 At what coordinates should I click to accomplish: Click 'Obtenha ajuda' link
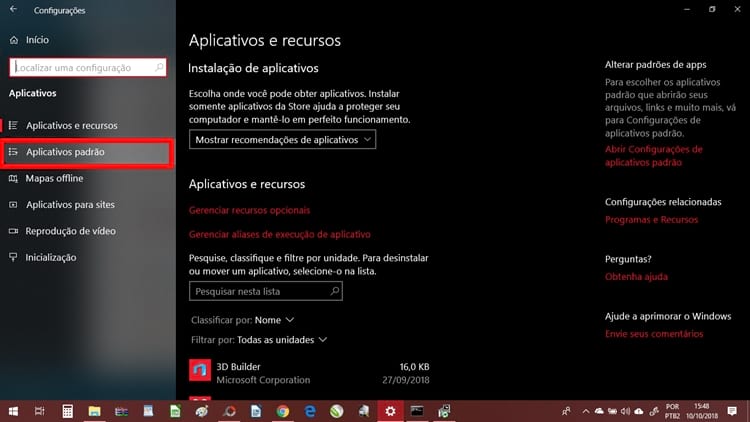coord(636,277)
